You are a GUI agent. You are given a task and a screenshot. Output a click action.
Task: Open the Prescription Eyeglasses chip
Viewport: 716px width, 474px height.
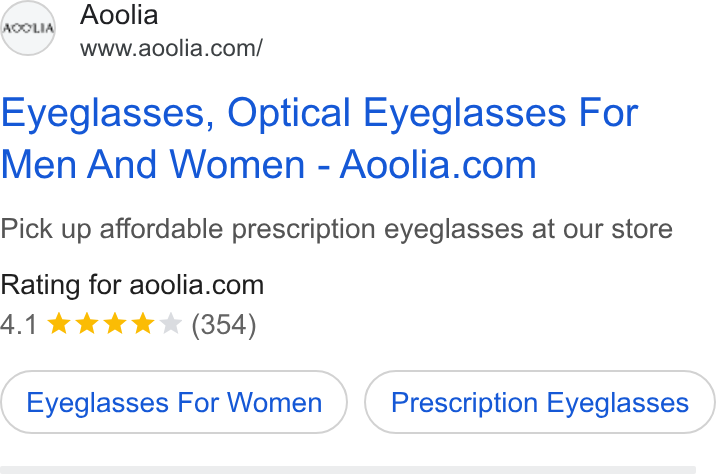click(x=540, y=402)
